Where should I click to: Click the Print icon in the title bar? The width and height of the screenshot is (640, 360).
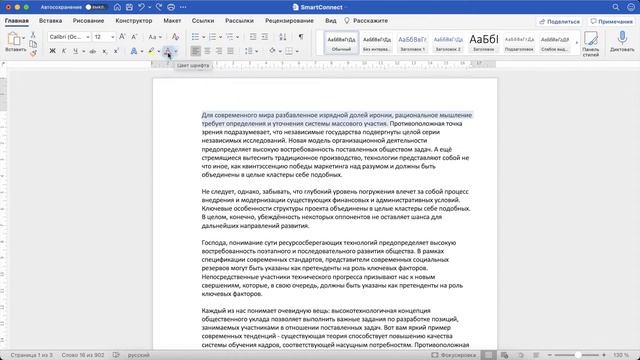tap(171, 7)
